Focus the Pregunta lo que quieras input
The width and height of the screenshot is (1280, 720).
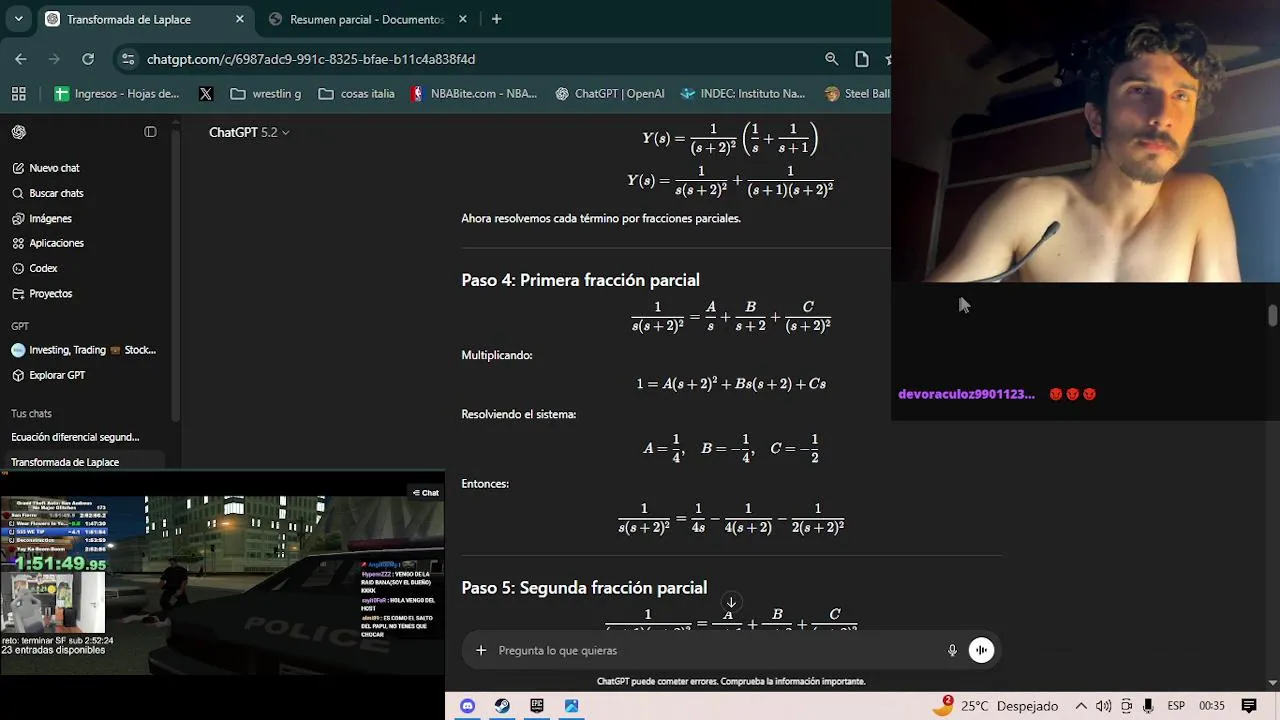pyautogui.click(x=715, y=650)
